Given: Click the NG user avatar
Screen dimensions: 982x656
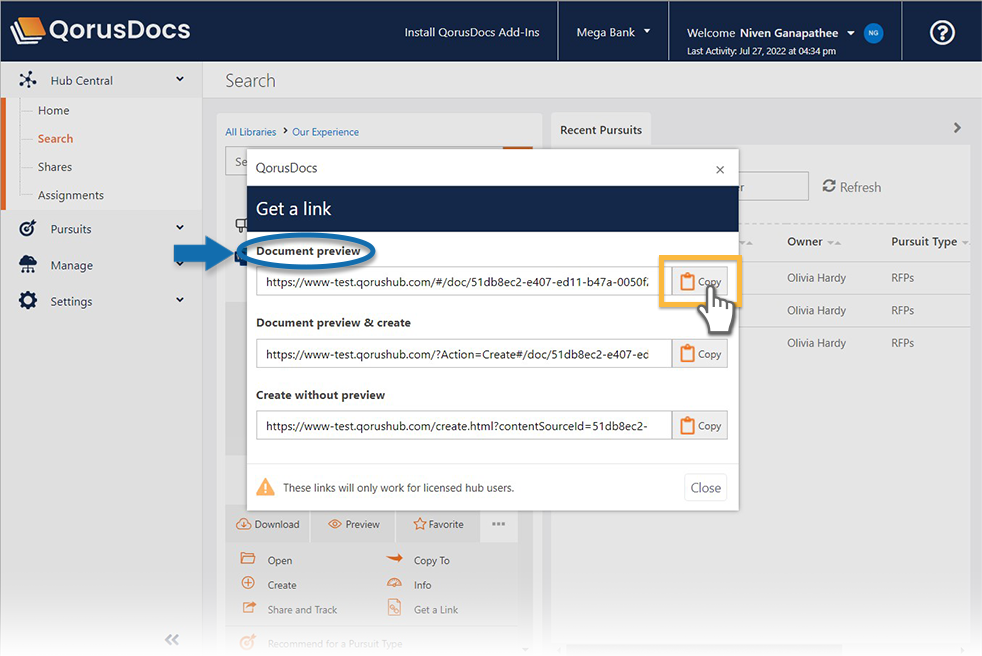Looking at the screenshot, I should click(x=873, y=33).
